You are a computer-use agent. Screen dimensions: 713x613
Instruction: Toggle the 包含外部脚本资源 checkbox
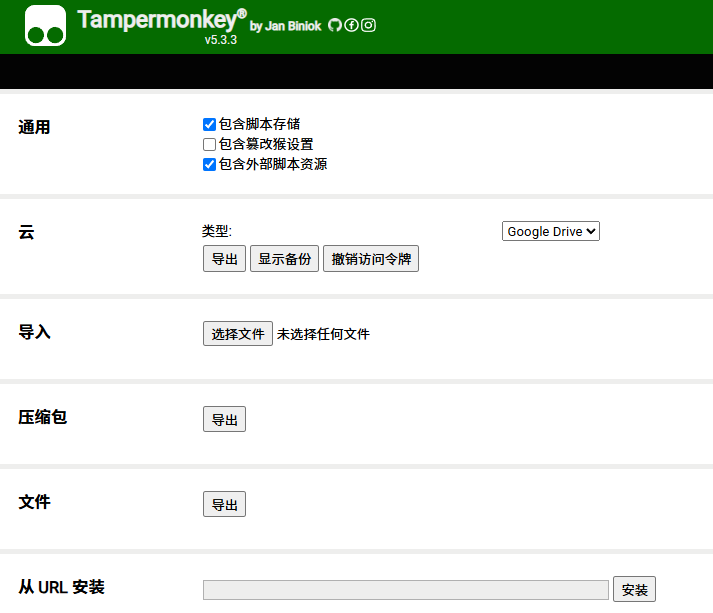209,164
